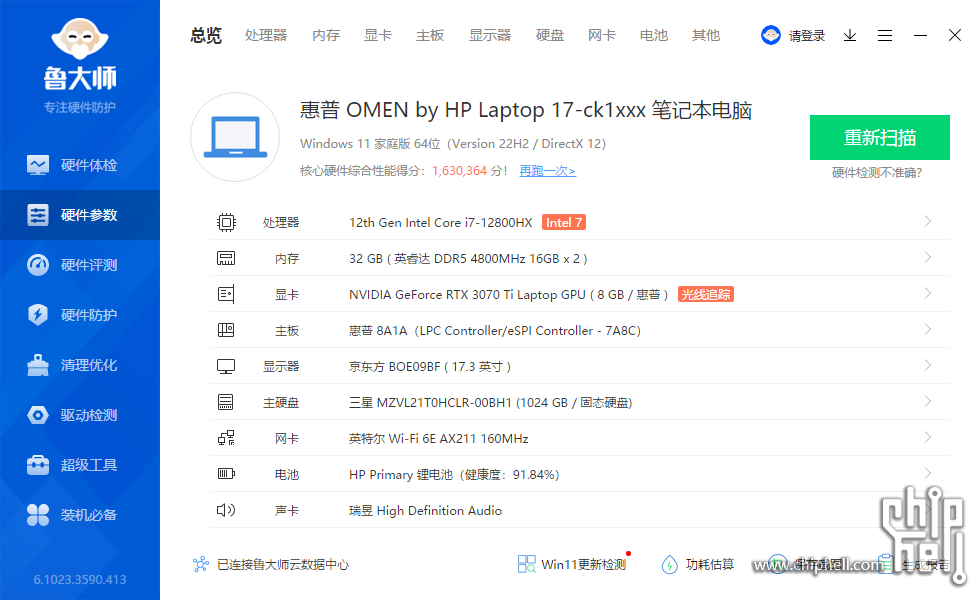This screenshot has width=980, height=600.
Task: Click the Intel 7 badge
Action: (564, 222)
